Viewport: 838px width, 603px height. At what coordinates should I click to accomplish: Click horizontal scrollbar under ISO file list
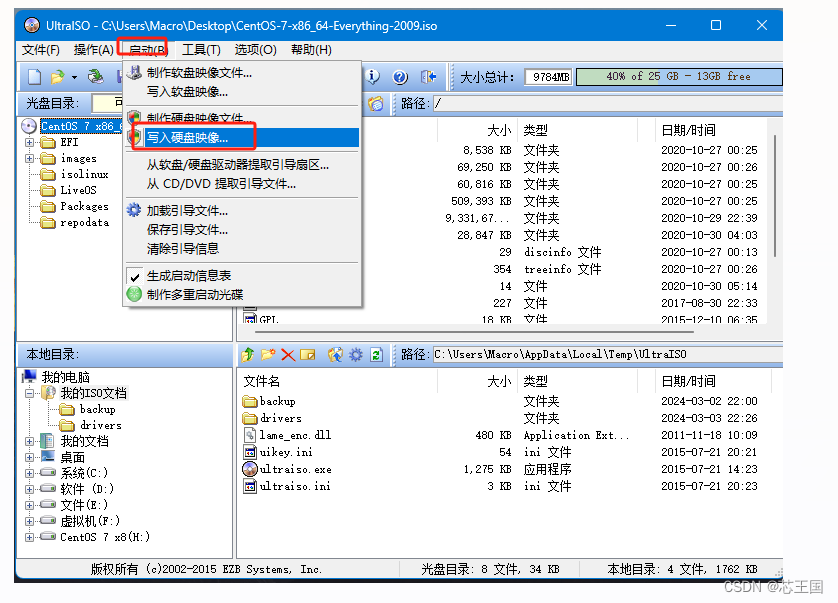pyautogui.click(x=474, y=331)
